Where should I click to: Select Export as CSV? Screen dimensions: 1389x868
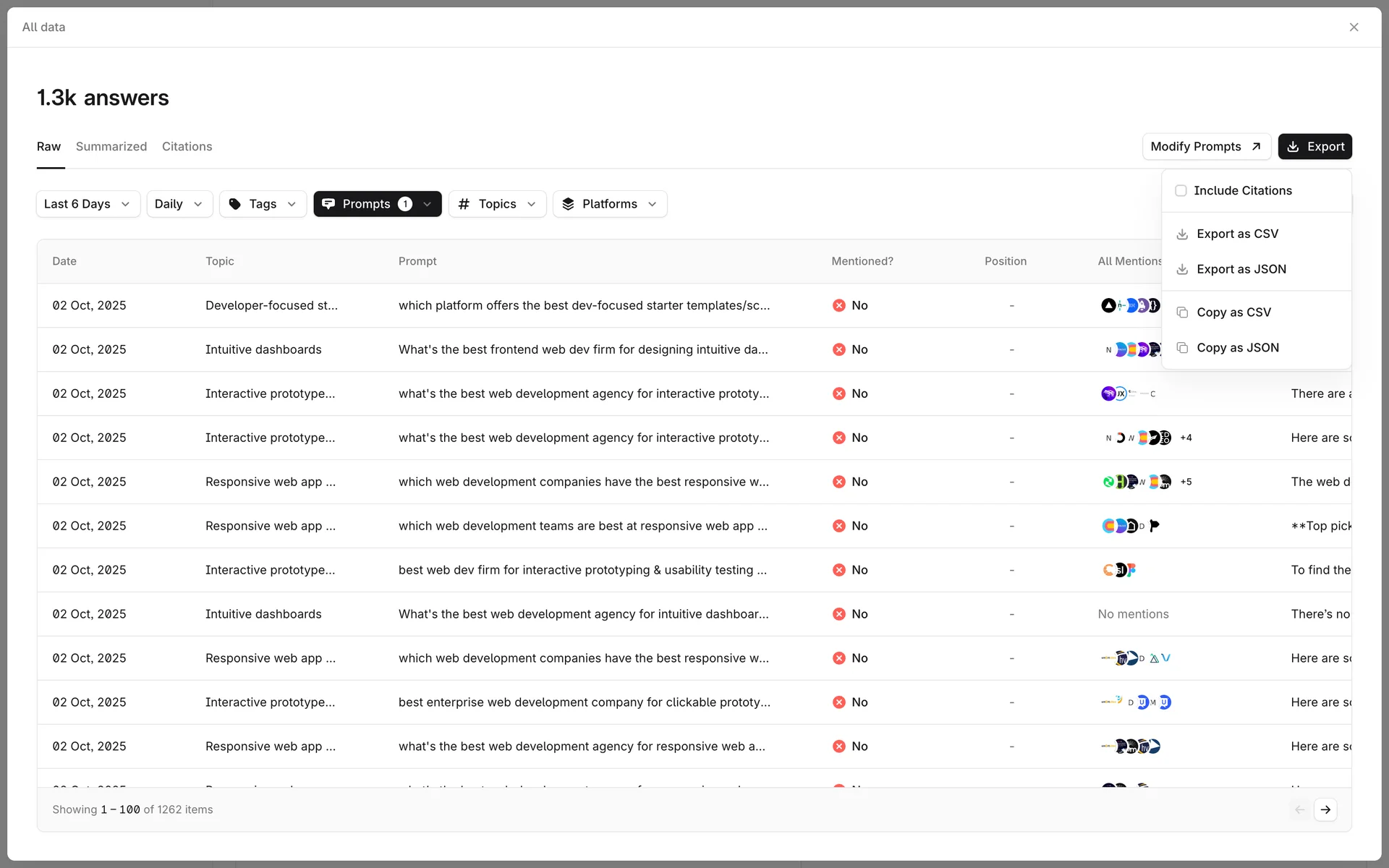(1237, 234)
